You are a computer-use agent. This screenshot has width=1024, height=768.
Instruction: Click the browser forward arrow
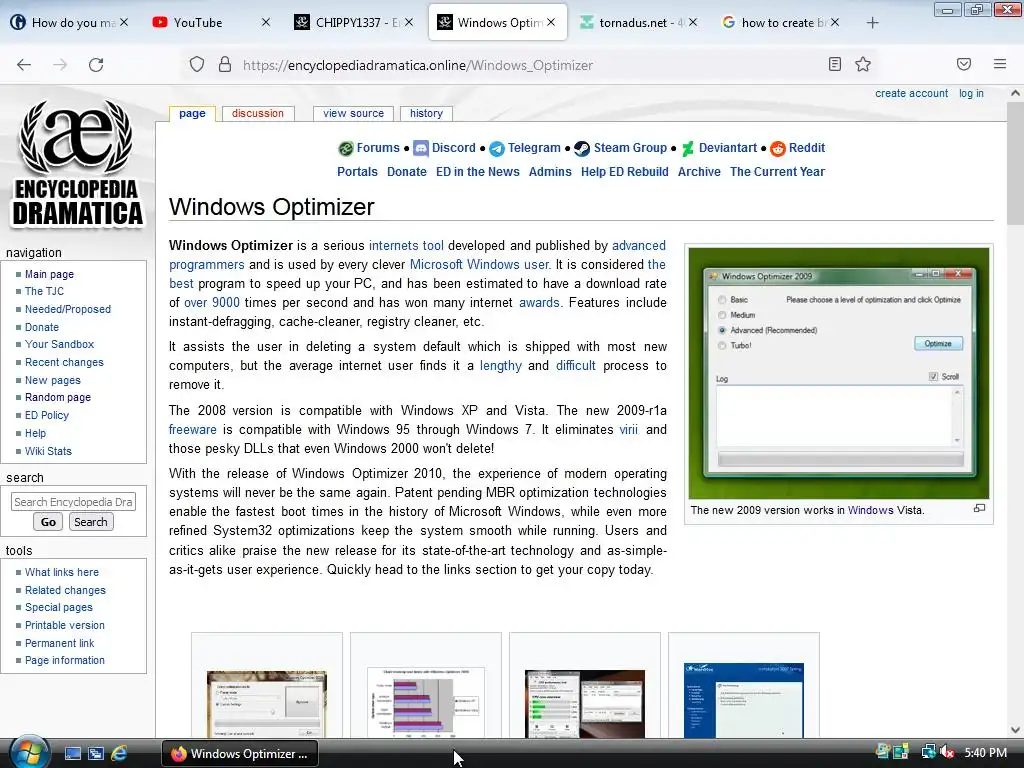60,65
